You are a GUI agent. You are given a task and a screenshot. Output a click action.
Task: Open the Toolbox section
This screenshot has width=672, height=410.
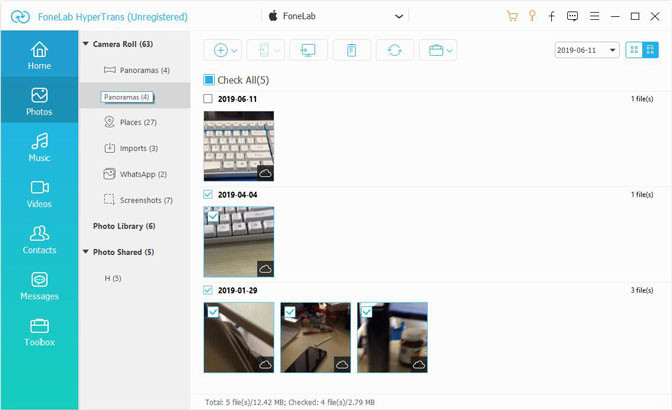click(x=39, y=331)
